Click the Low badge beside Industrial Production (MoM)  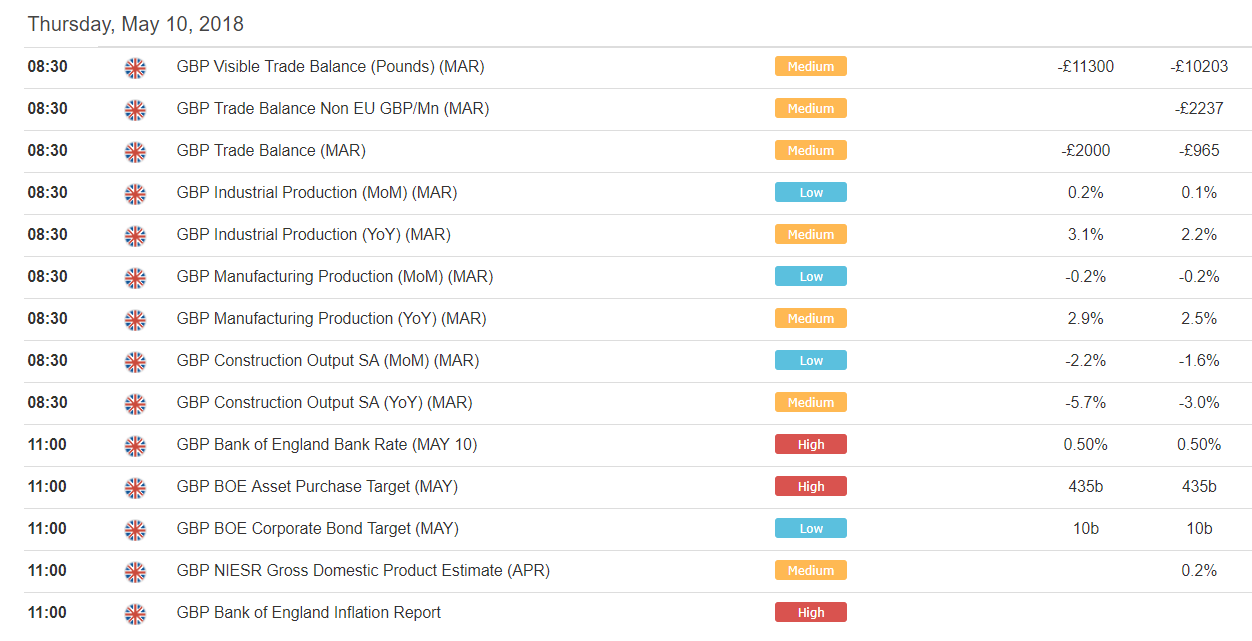pos(810,192)
